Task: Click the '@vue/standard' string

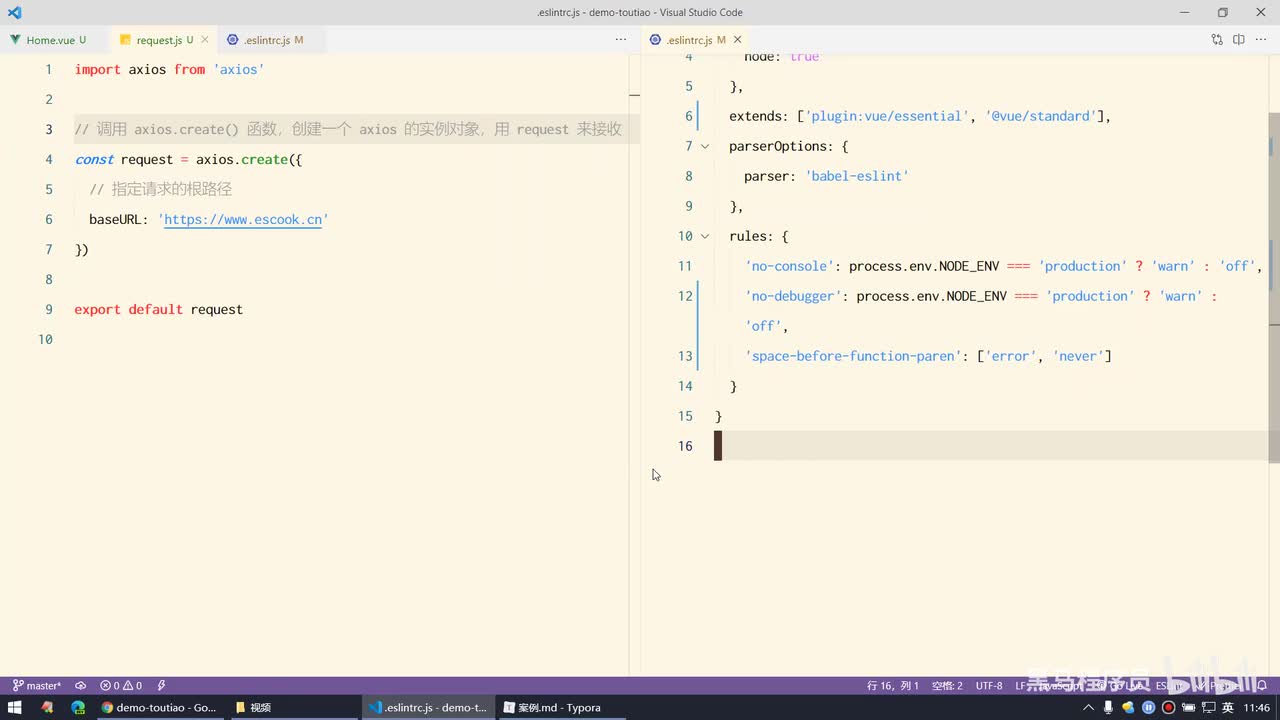Action: point(1040,116)
